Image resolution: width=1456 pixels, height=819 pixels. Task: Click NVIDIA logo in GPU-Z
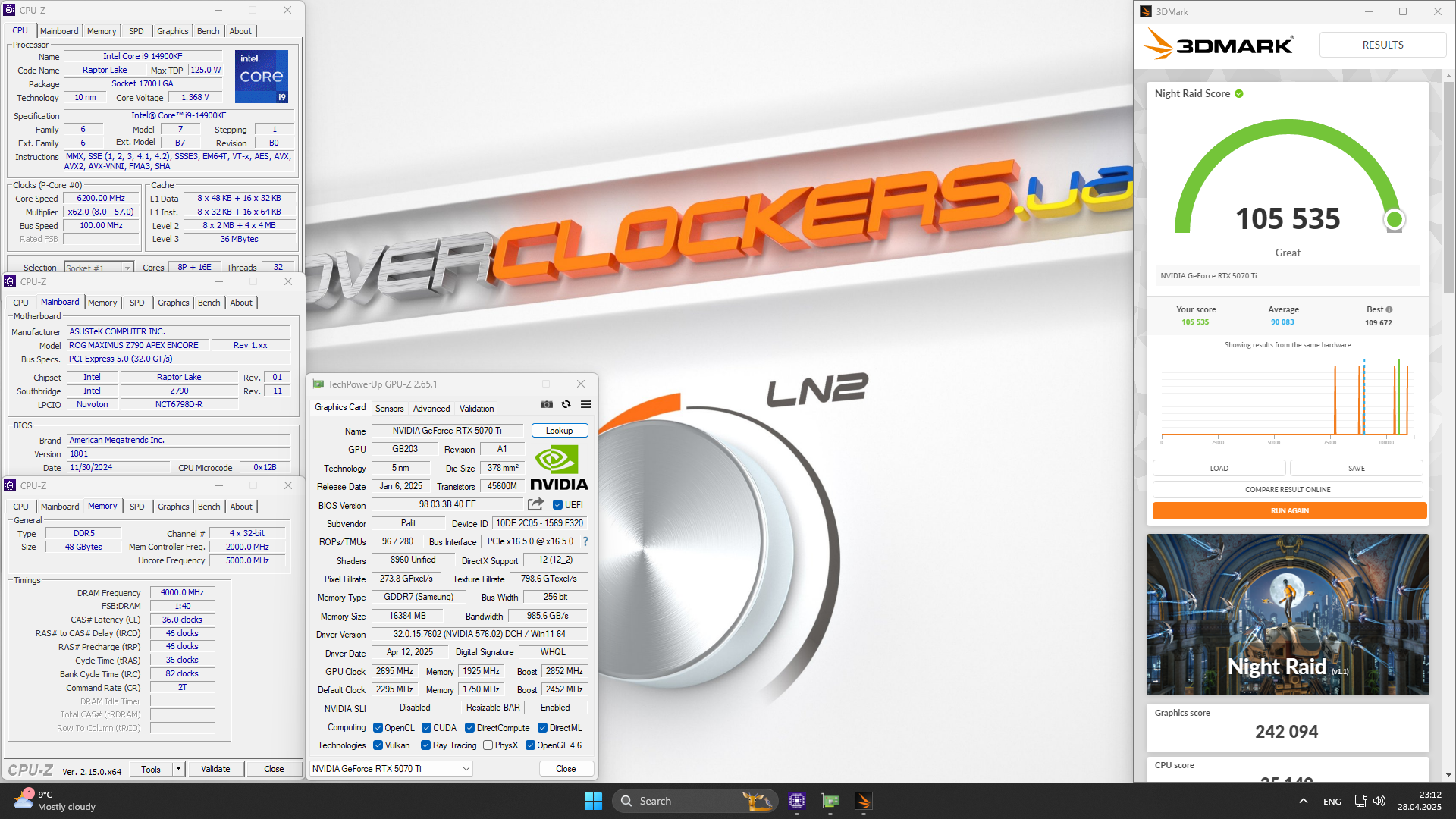click(559, 468)
